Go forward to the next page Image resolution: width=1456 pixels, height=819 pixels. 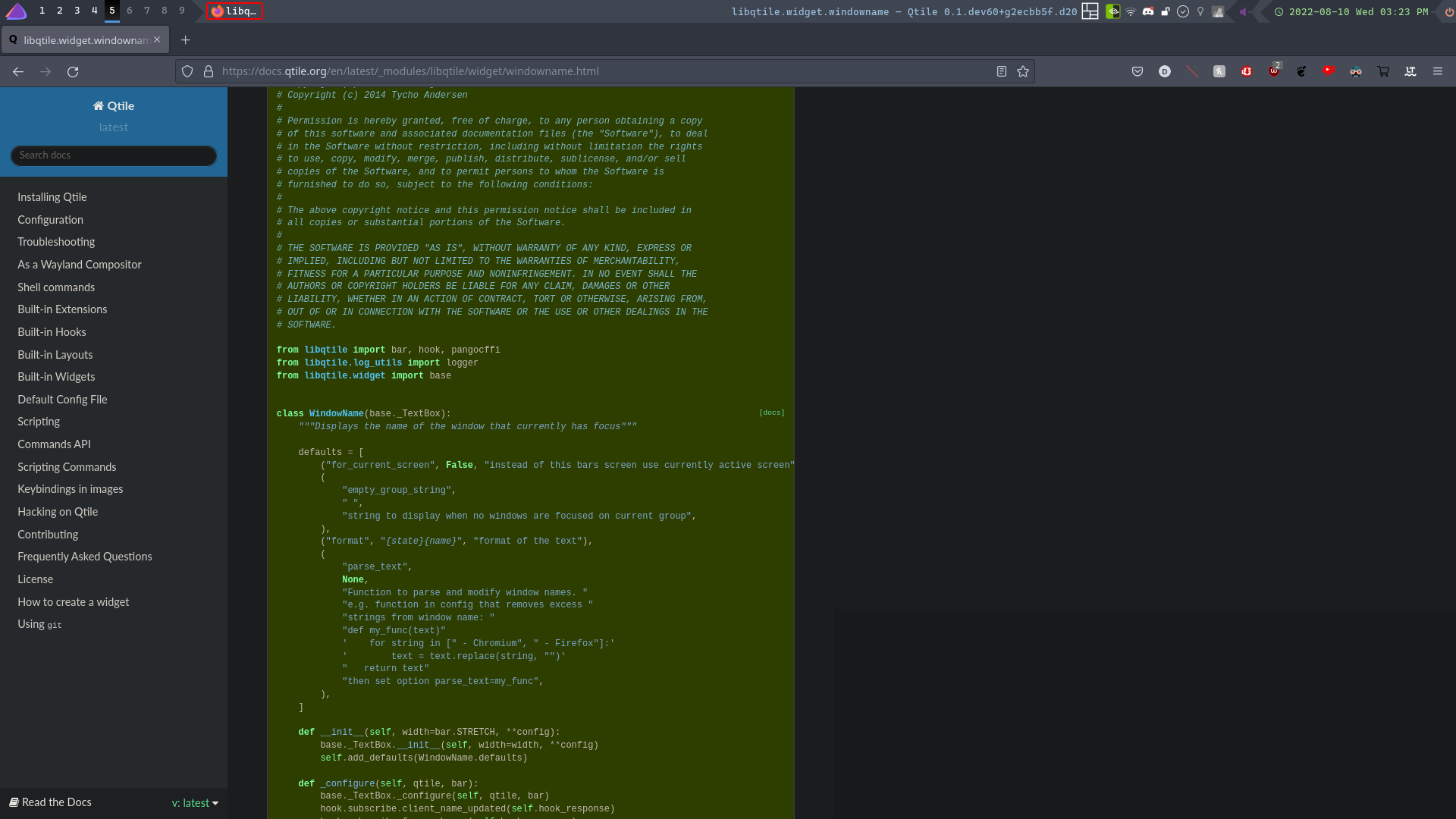pos(45,71)
